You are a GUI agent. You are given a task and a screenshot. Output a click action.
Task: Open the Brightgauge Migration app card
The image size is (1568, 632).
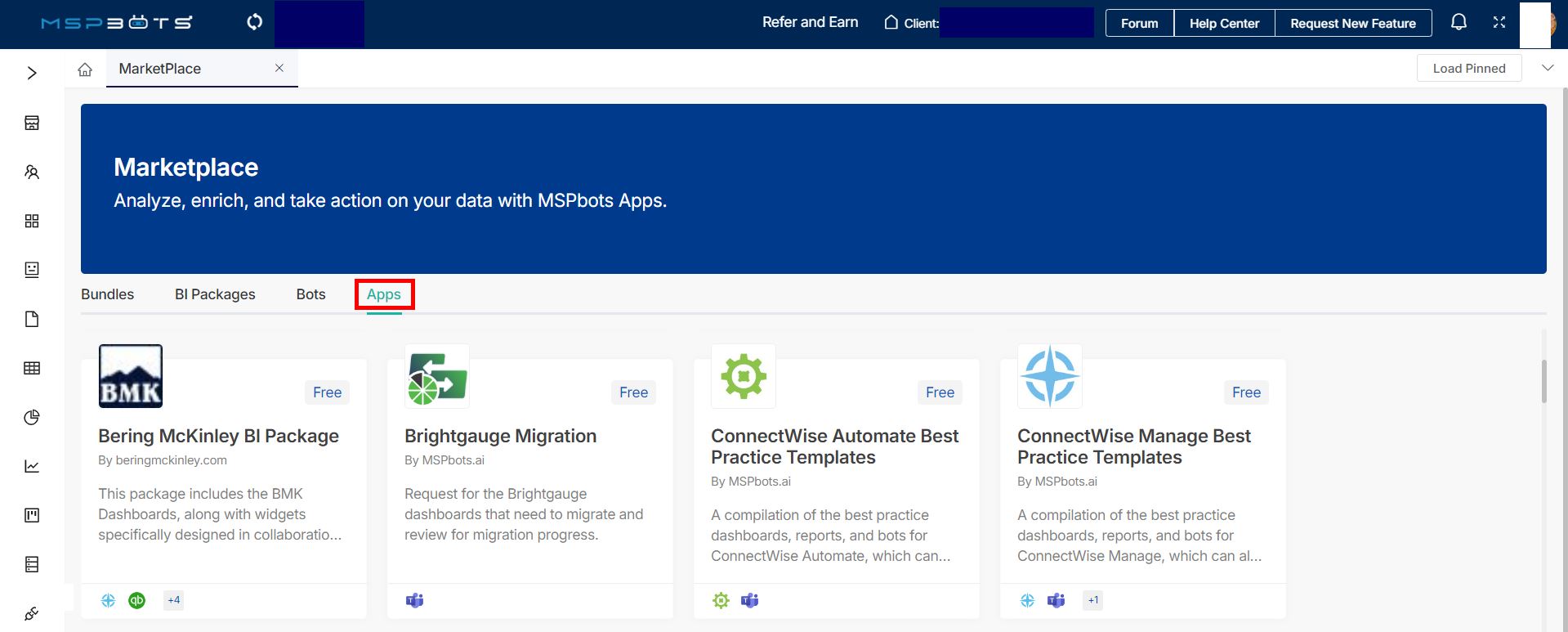click(500, 437)
